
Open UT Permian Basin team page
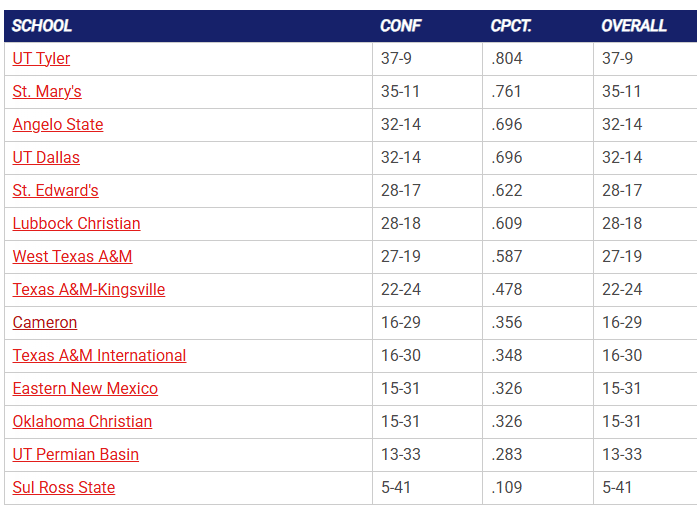pos(76,455)
